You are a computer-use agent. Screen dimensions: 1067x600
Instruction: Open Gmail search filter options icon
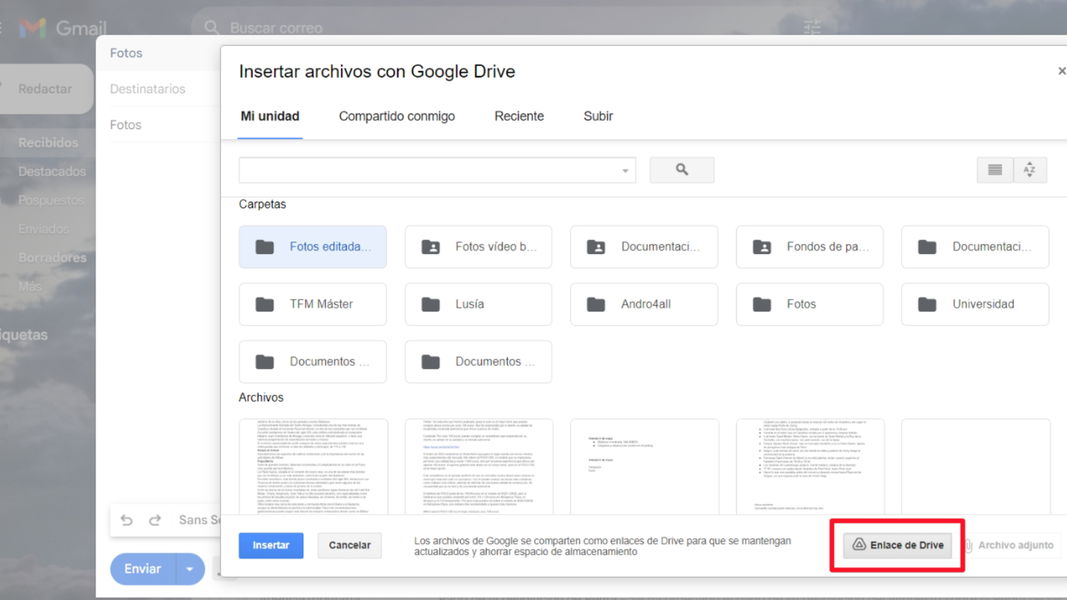coord(812,28)
